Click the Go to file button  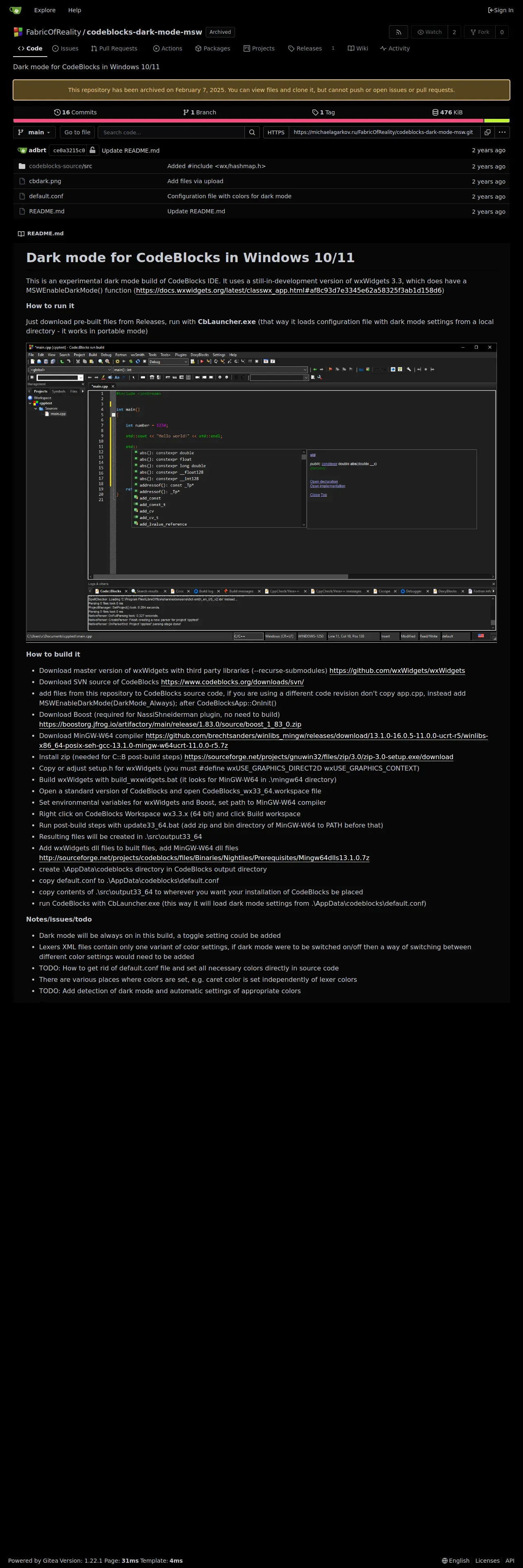77,132
